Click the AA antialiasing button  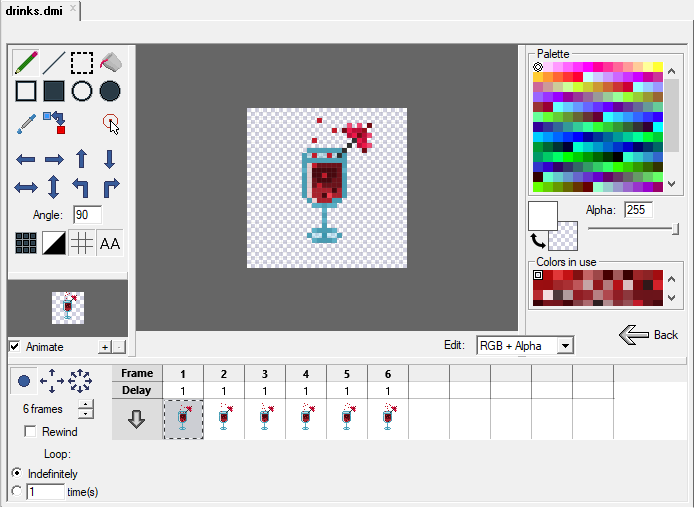click(110, 243)
